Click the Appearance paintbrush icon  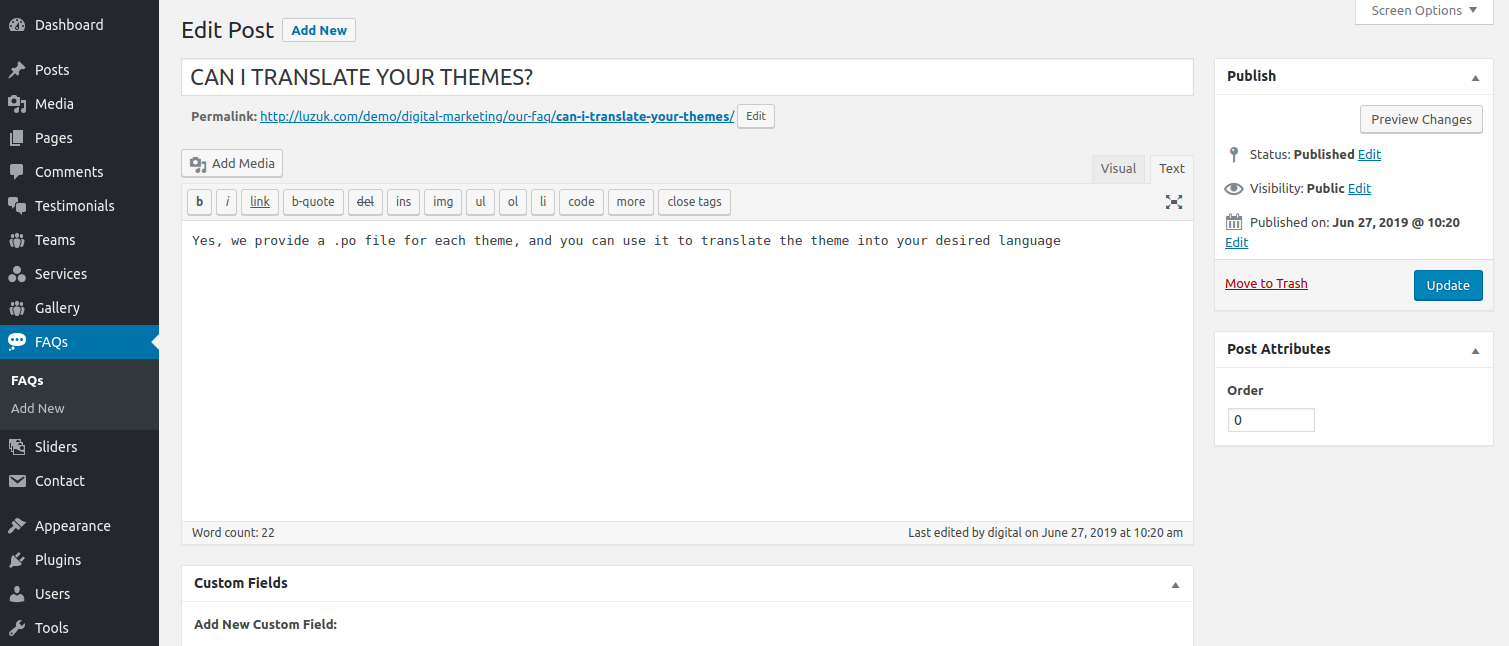pos(17,526)
